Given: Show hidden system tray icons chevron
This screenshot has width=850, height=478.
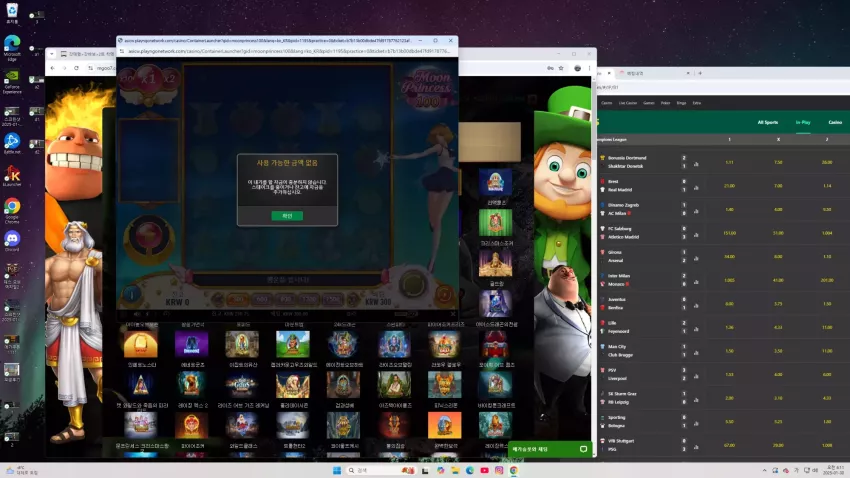Looking at the screenshot, I should (x=764, y=470).
